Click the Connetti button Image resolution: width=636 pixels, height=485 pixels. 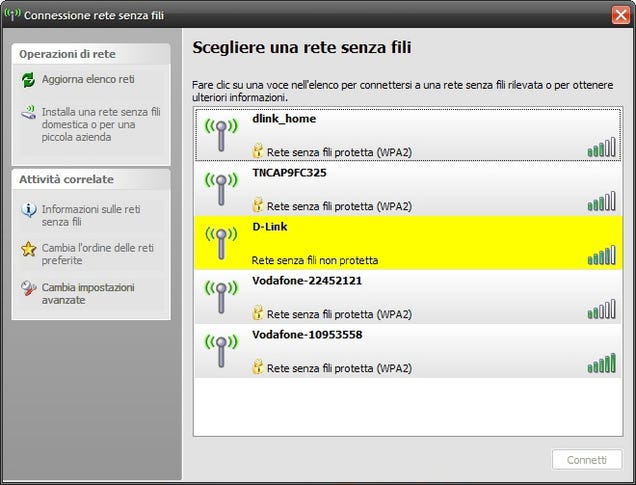pyautogui.click(x=587, y=460)
